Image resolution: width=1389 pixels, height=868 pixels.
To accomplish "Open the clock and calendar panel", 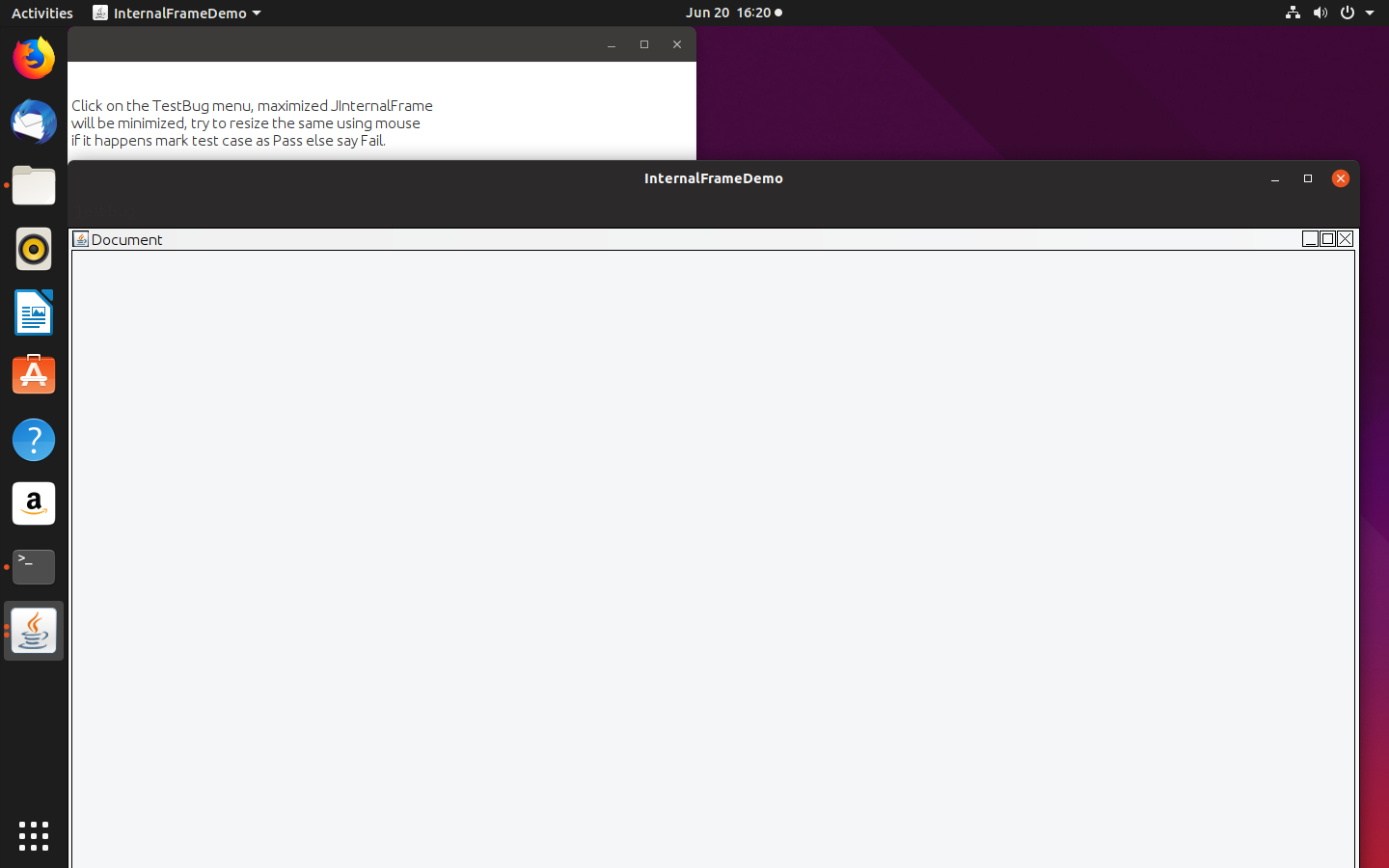I will tap(733, 13).
